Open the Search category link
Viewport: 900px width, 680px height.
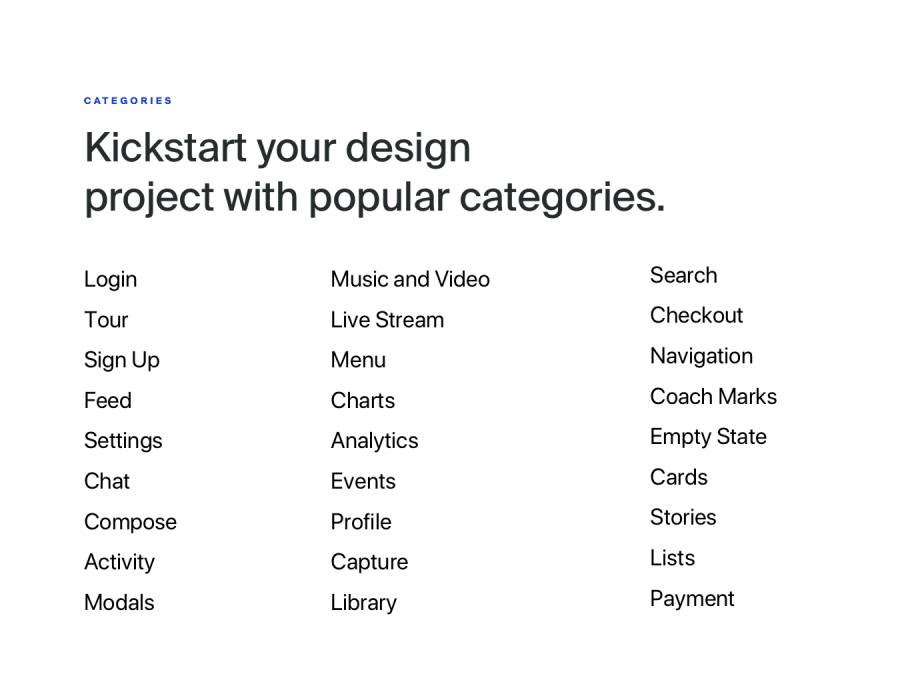[x=683, y=275]
